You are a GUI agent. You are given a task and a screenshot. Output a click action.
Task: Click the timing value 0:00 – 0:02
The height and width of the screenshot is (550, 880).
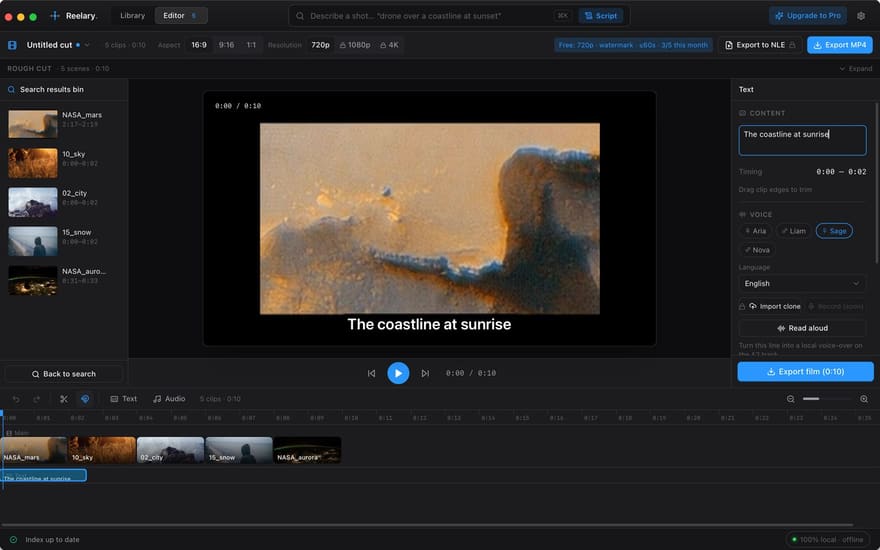tap(841, 172)
